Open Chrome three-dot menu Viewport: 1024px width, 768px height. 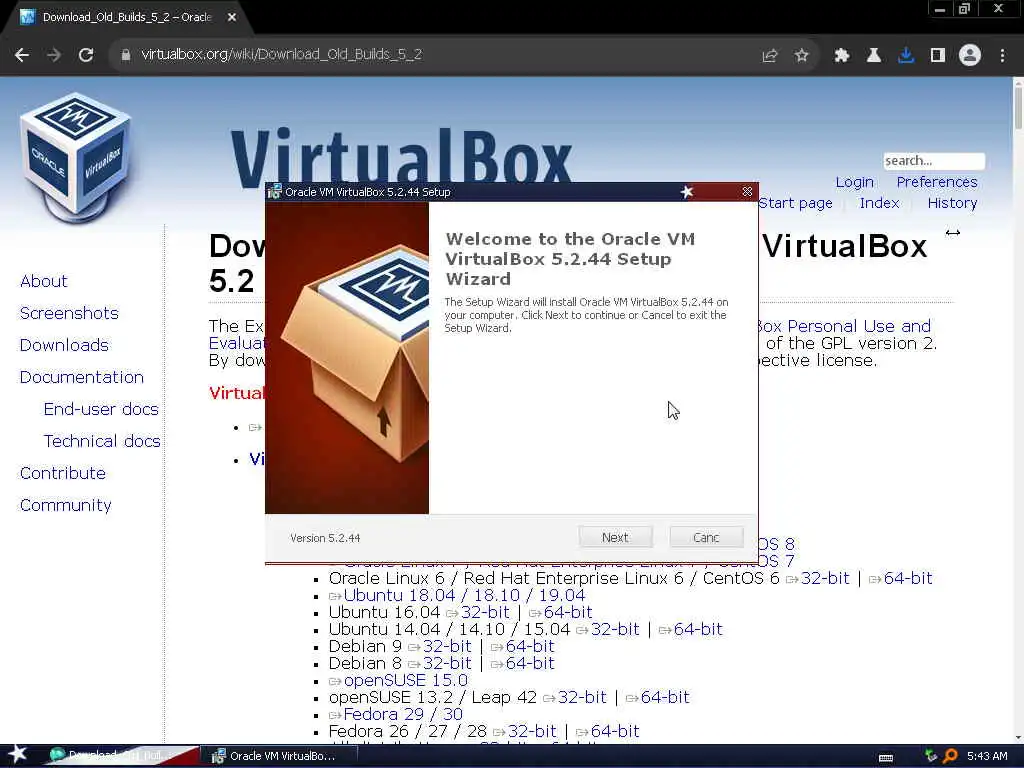tap(1002, 56)
